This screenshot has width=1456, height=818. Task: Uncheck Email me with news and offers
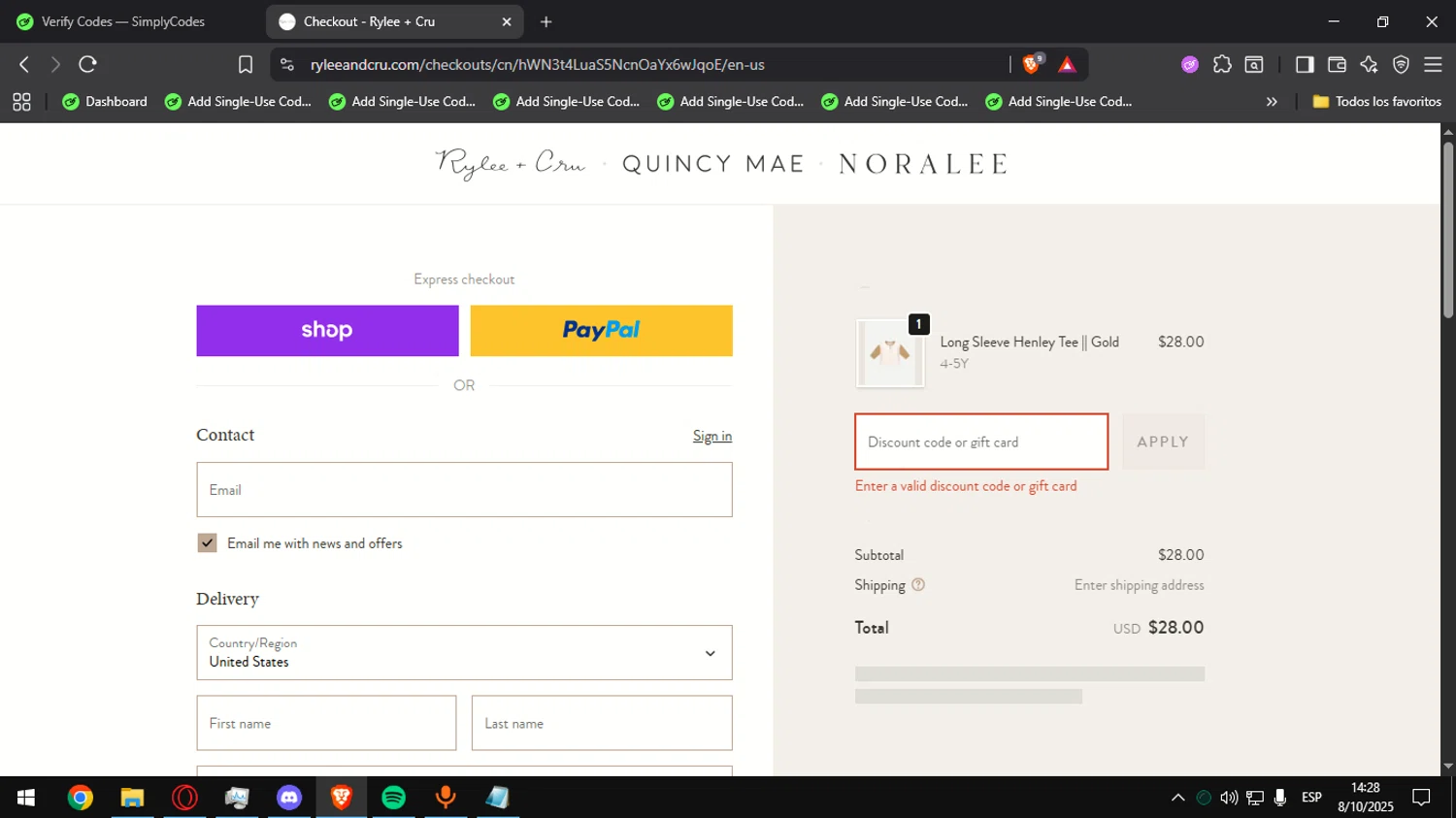tap(207, 542)
